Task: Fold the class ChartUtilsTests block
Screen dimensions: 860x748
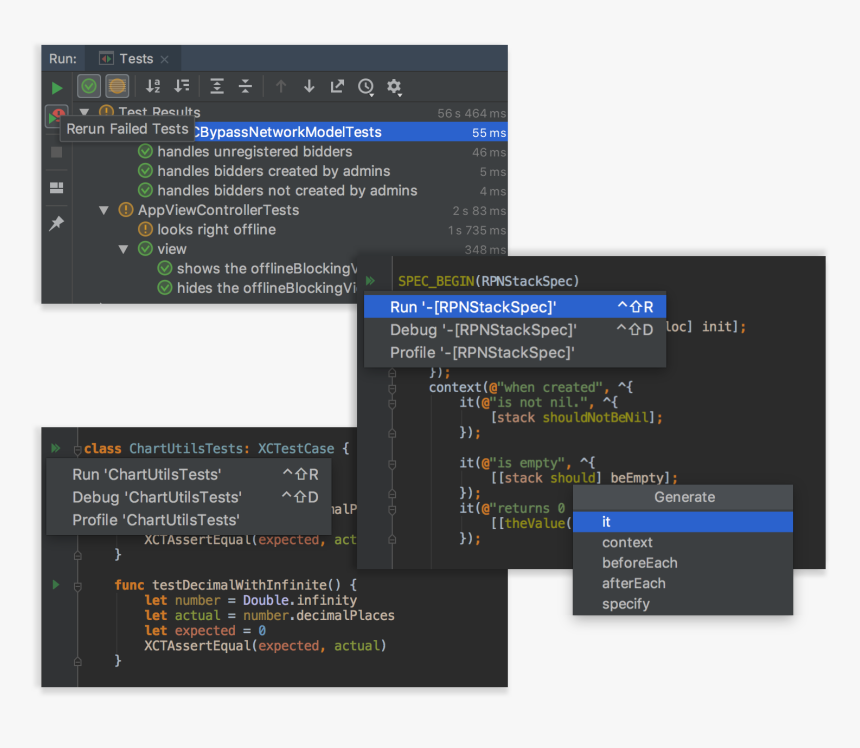Action: pyautogui.click(x=78, y=450)
